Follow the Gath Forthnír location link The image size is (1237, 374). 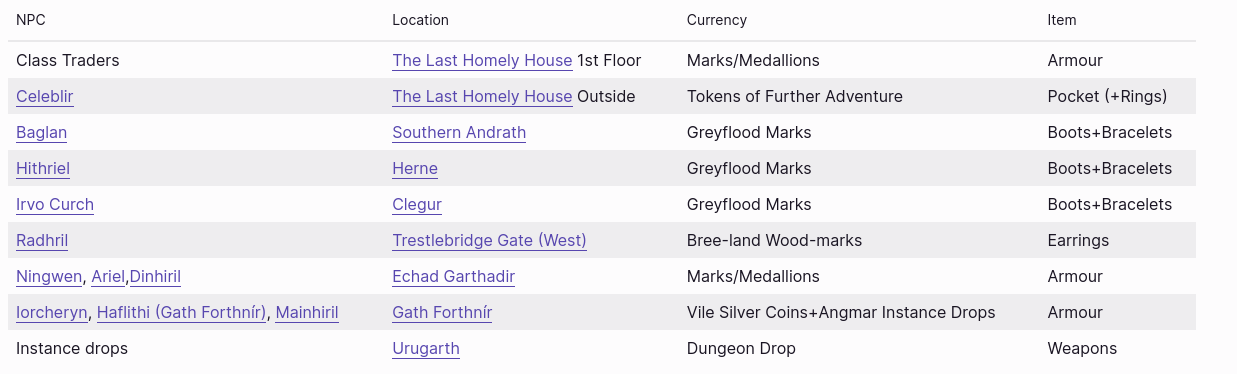[442, 313]
